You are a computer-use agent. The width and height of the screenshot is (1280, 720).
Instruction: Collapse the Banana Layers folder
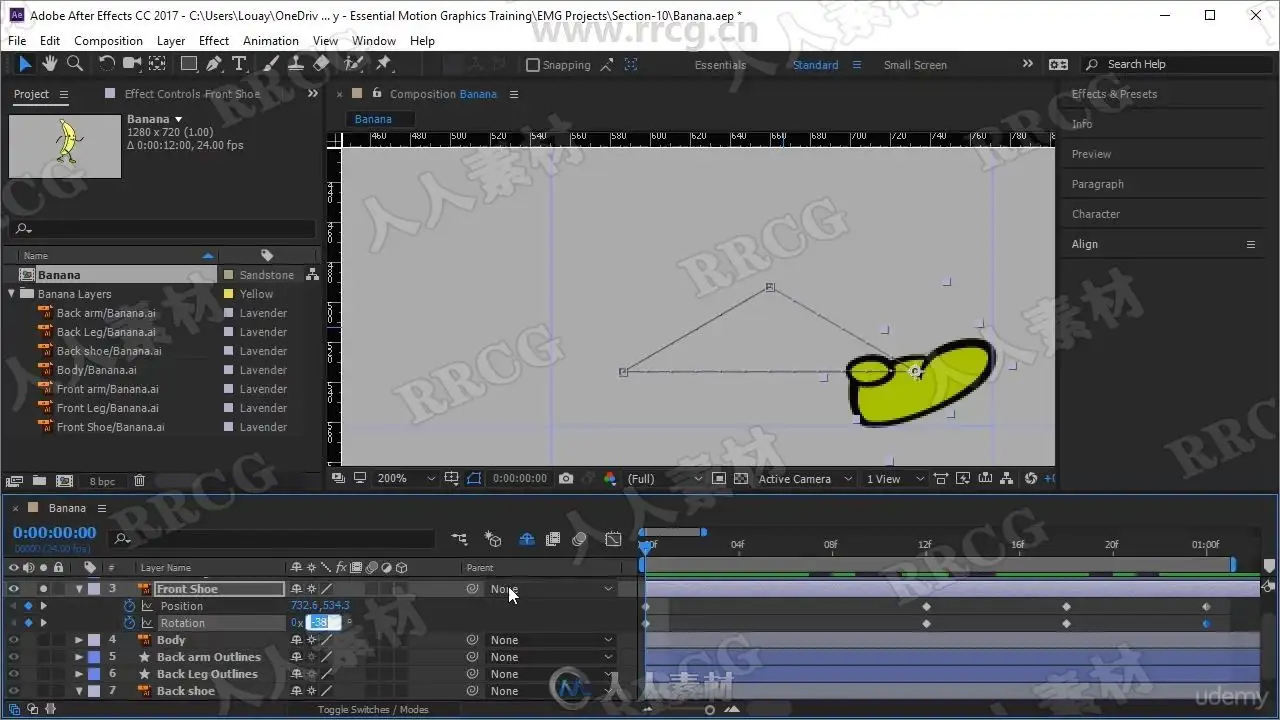pos(12,294)
